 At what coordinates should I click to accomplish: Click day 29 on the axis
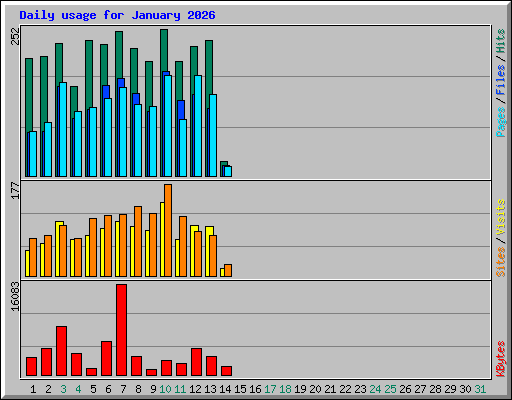coord(450,389)
